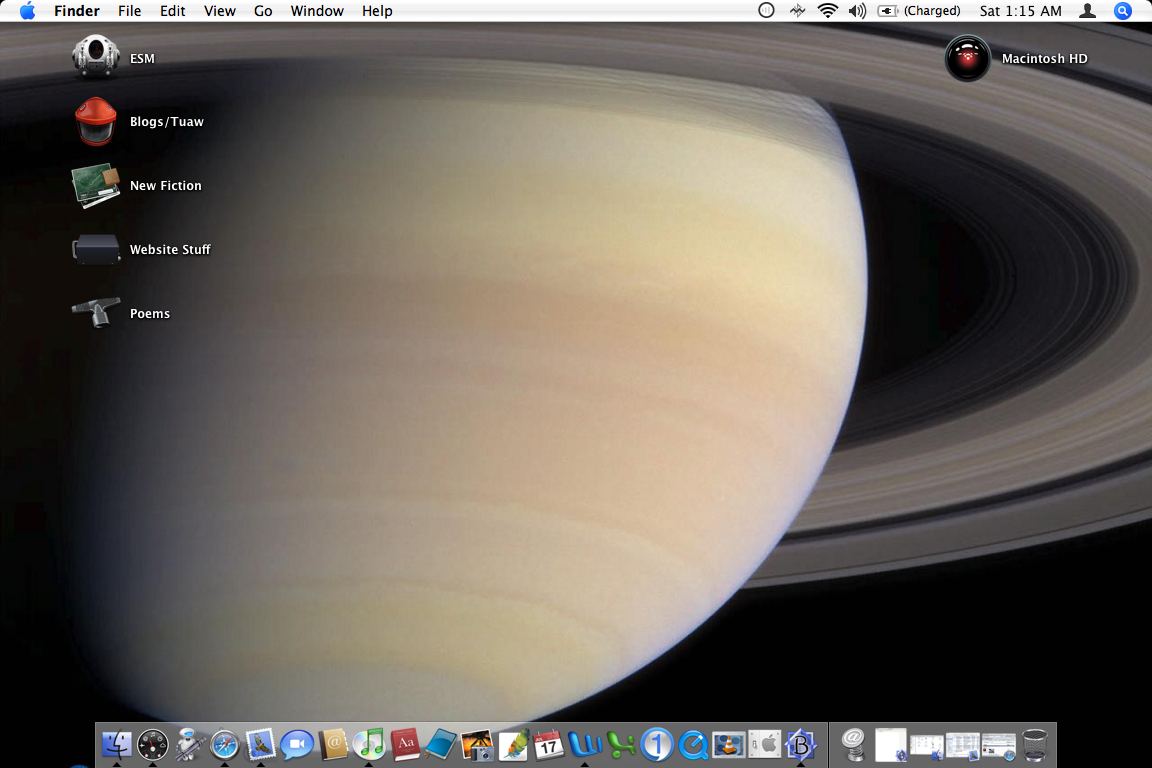This screenshot has height=768, width=1152.
Task: Click the Sat 1:15 AM clock
Action: click(1020, 11)
